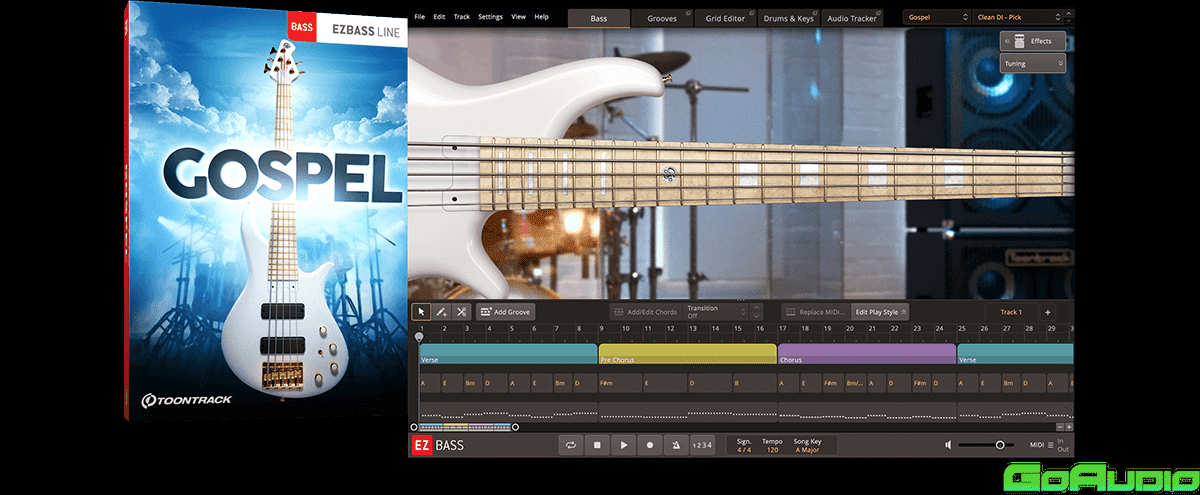This screenshot has height=495, width=1200.
Task: Select the arrow pointer tool
Action: click(422, 312)
